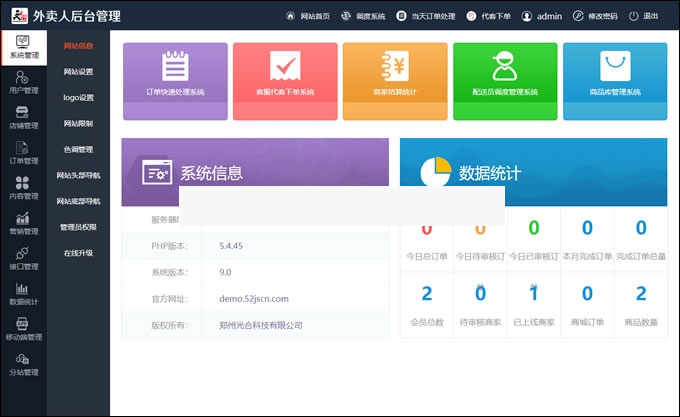
Task: Select 数据统计 in the left sidebar
Action: click(23, 294)
